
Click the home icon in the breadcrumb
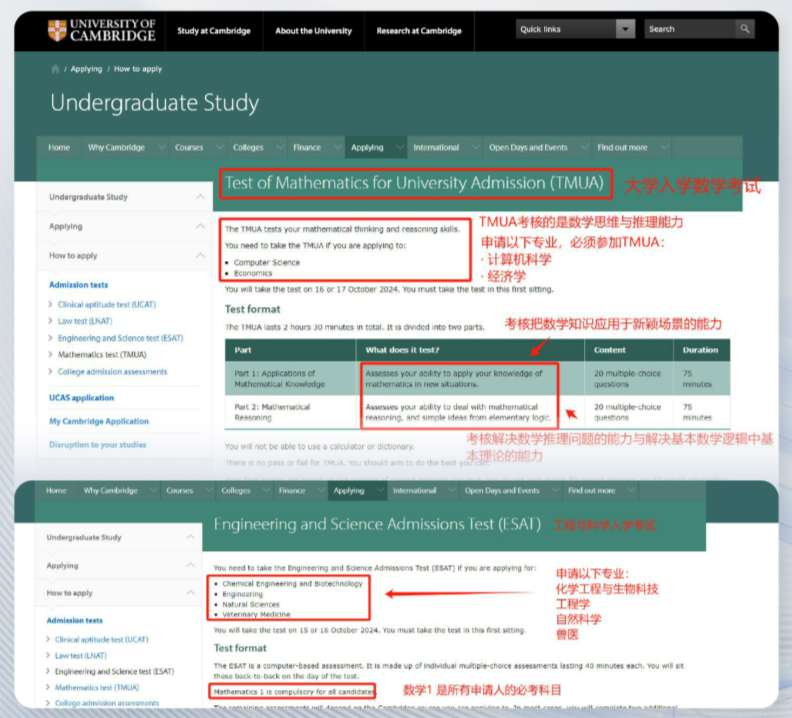[55, 69]
